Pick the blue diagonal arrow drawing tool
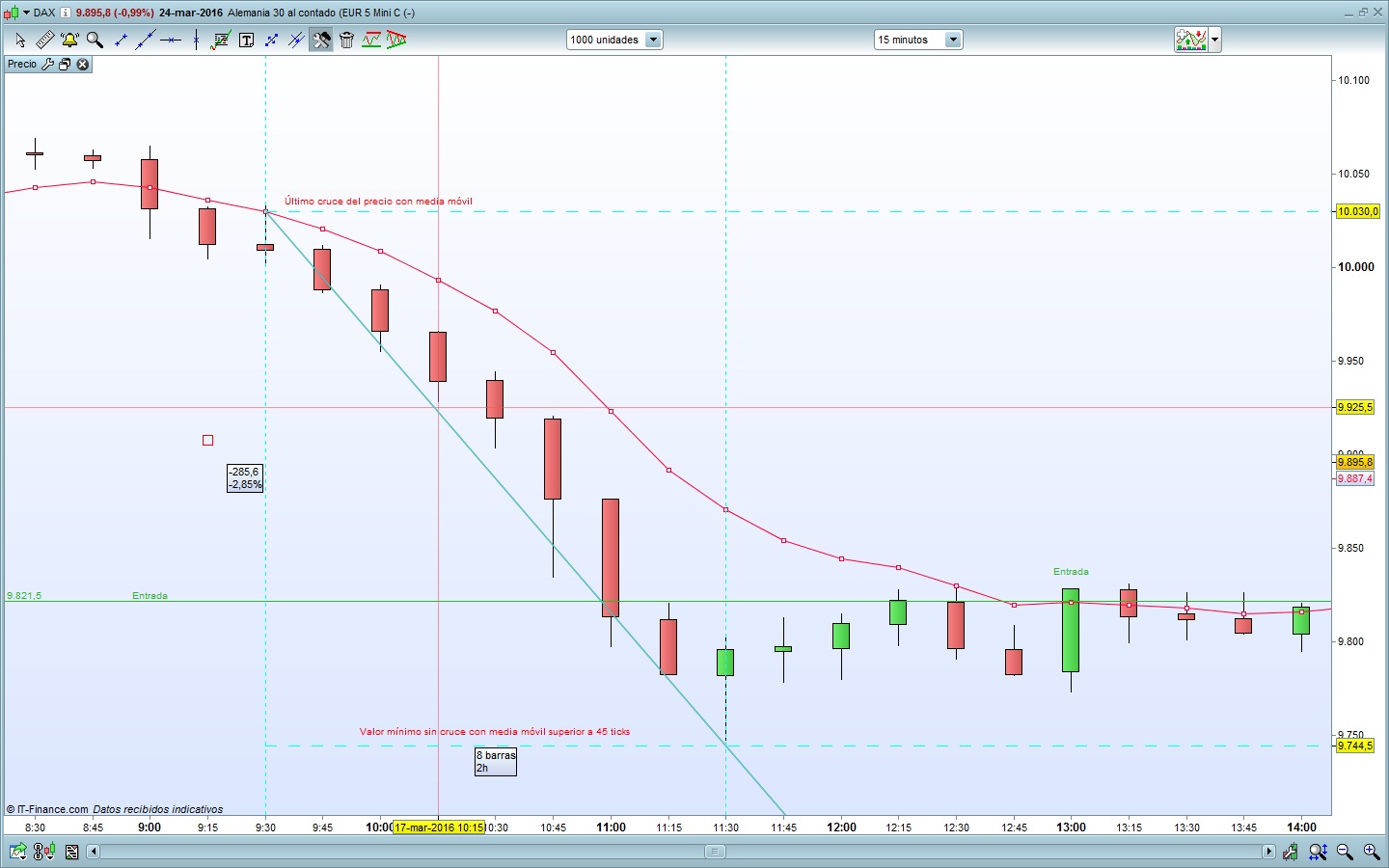The height and width of the screenshot is (868, 1389). coord(271,40)
